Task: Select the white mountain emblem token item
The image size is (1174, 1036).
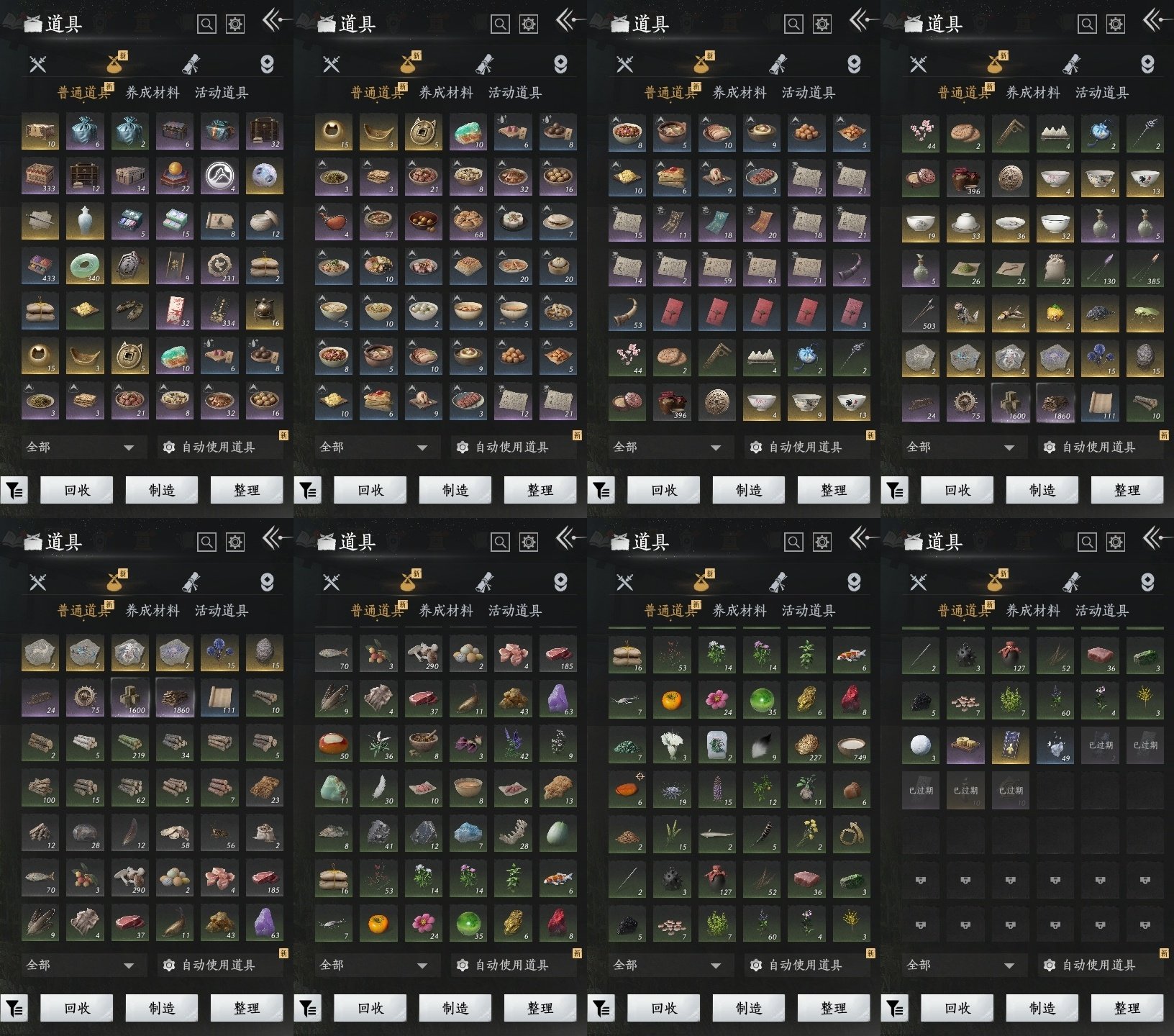Action: 219,177
